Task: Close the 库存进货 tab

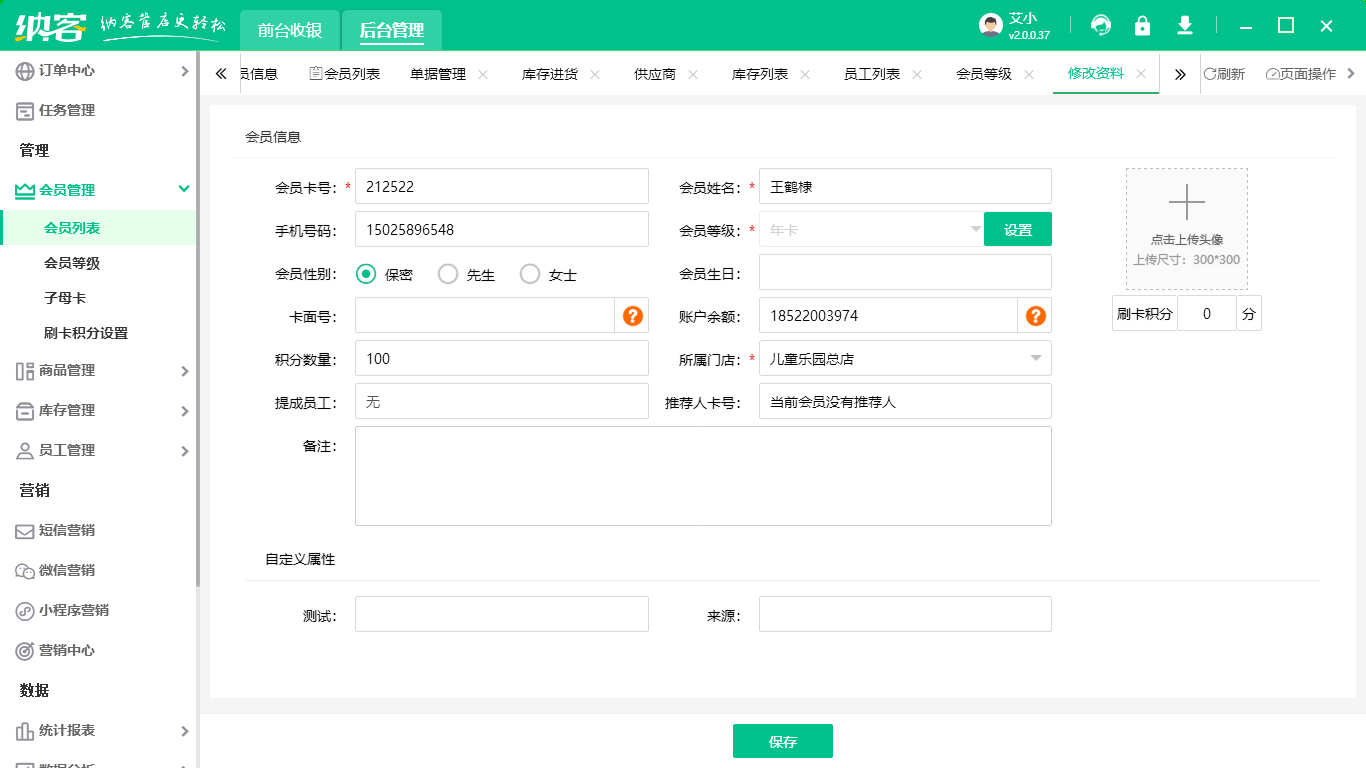Action: [595, 74]
